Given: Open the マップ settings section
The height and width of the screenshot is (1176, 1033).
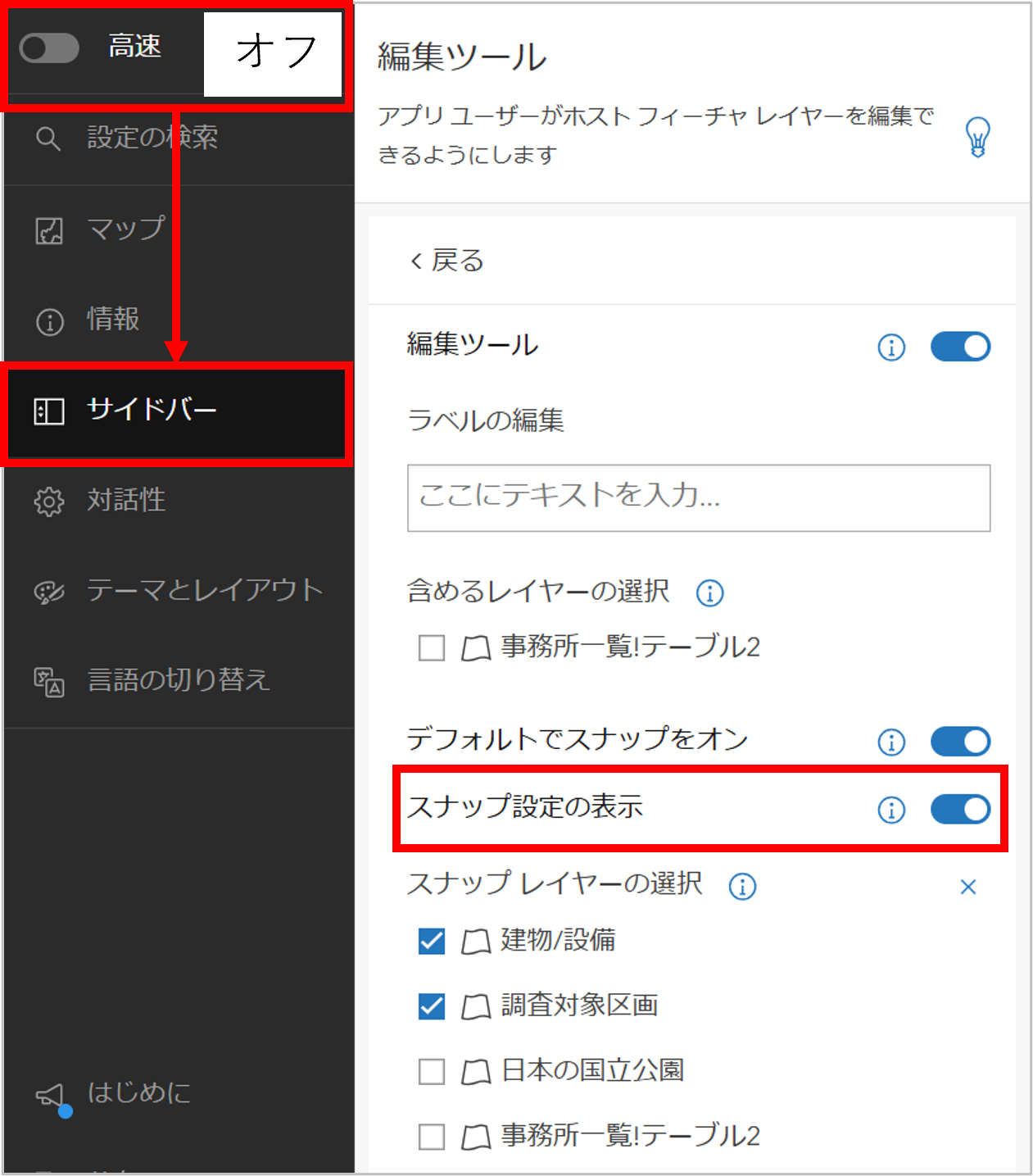Looking at the screenshot, I should tap(125, 229).
